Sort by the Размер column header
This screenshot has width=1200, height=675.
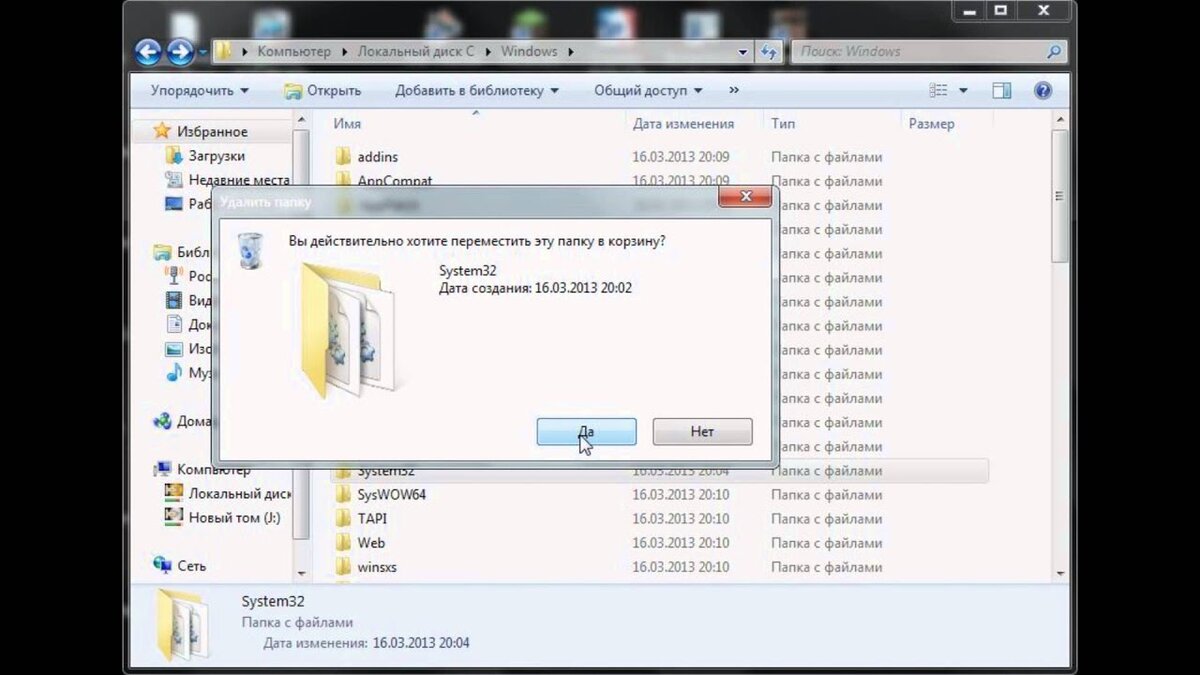pyautogui.click(x=931, y=124)
